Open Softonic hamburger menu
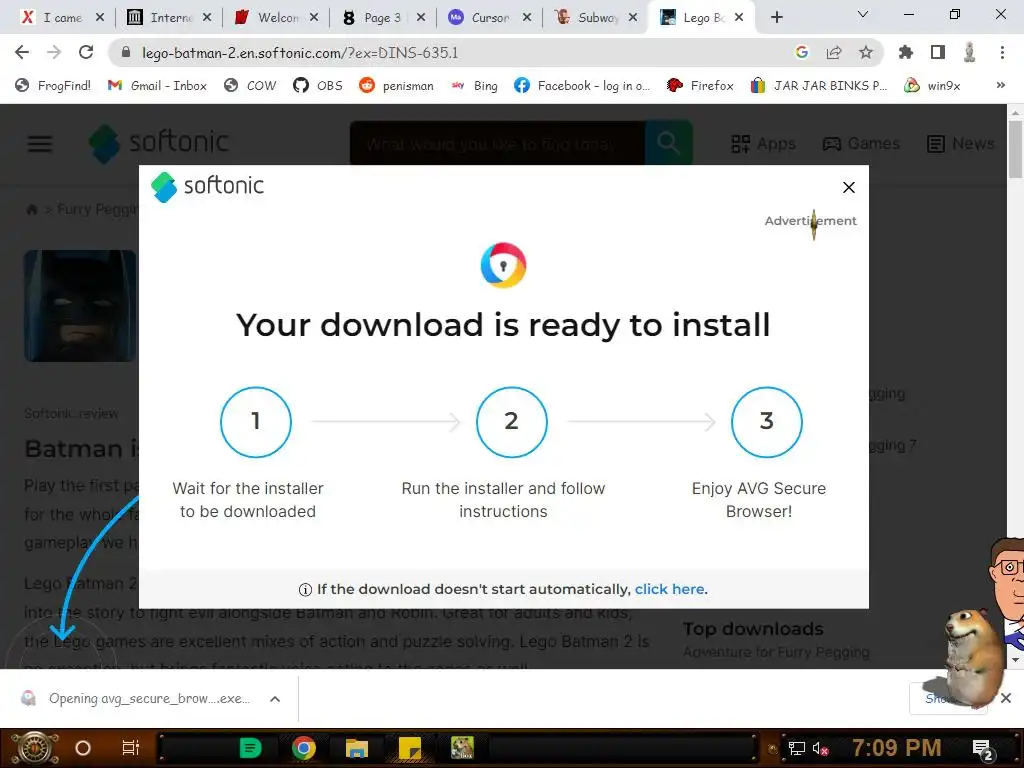This screenshot has height=768, width=1024. pos(40,144)
